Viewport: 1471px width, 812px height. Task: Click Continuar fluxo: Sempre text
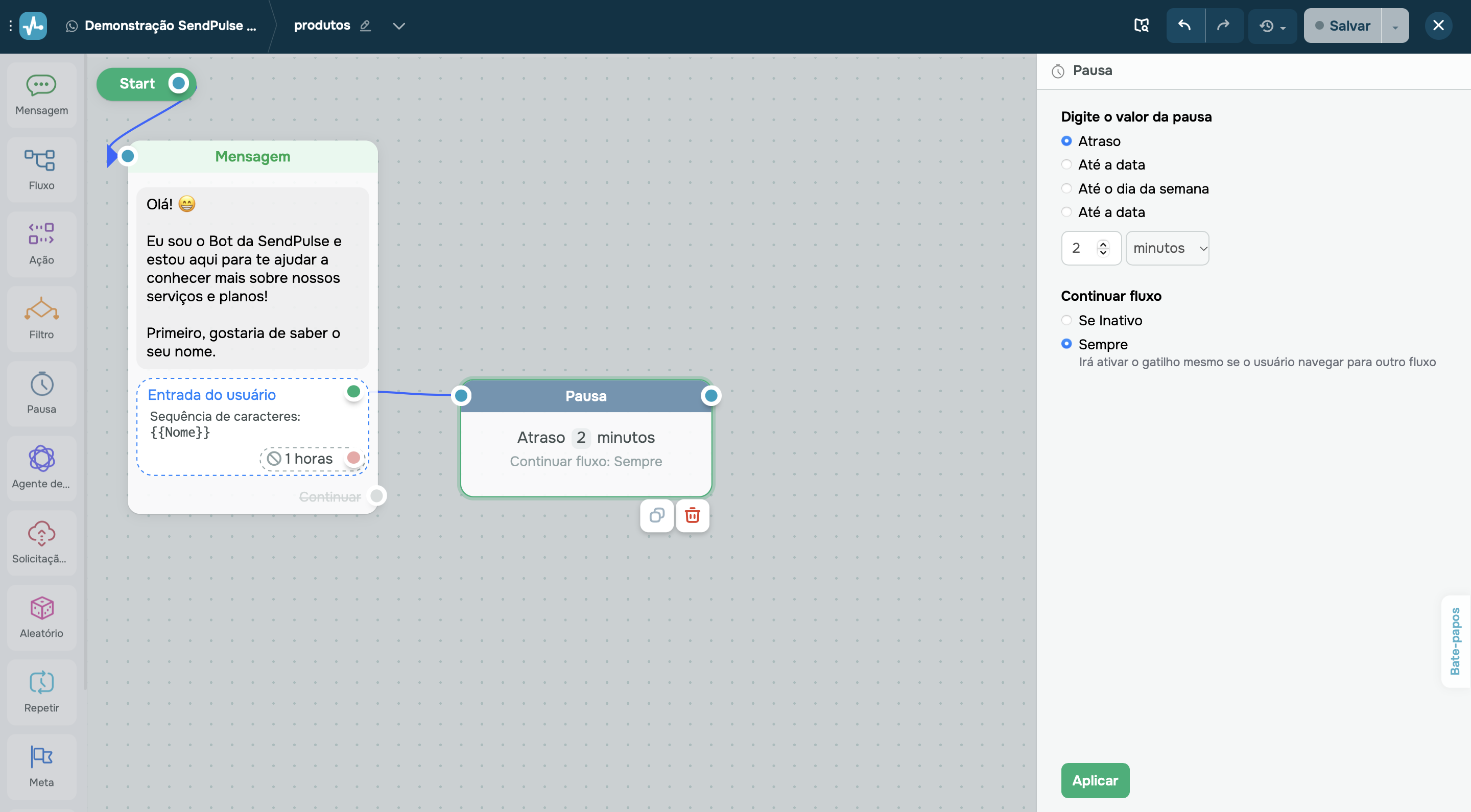[x=586, y=461]
